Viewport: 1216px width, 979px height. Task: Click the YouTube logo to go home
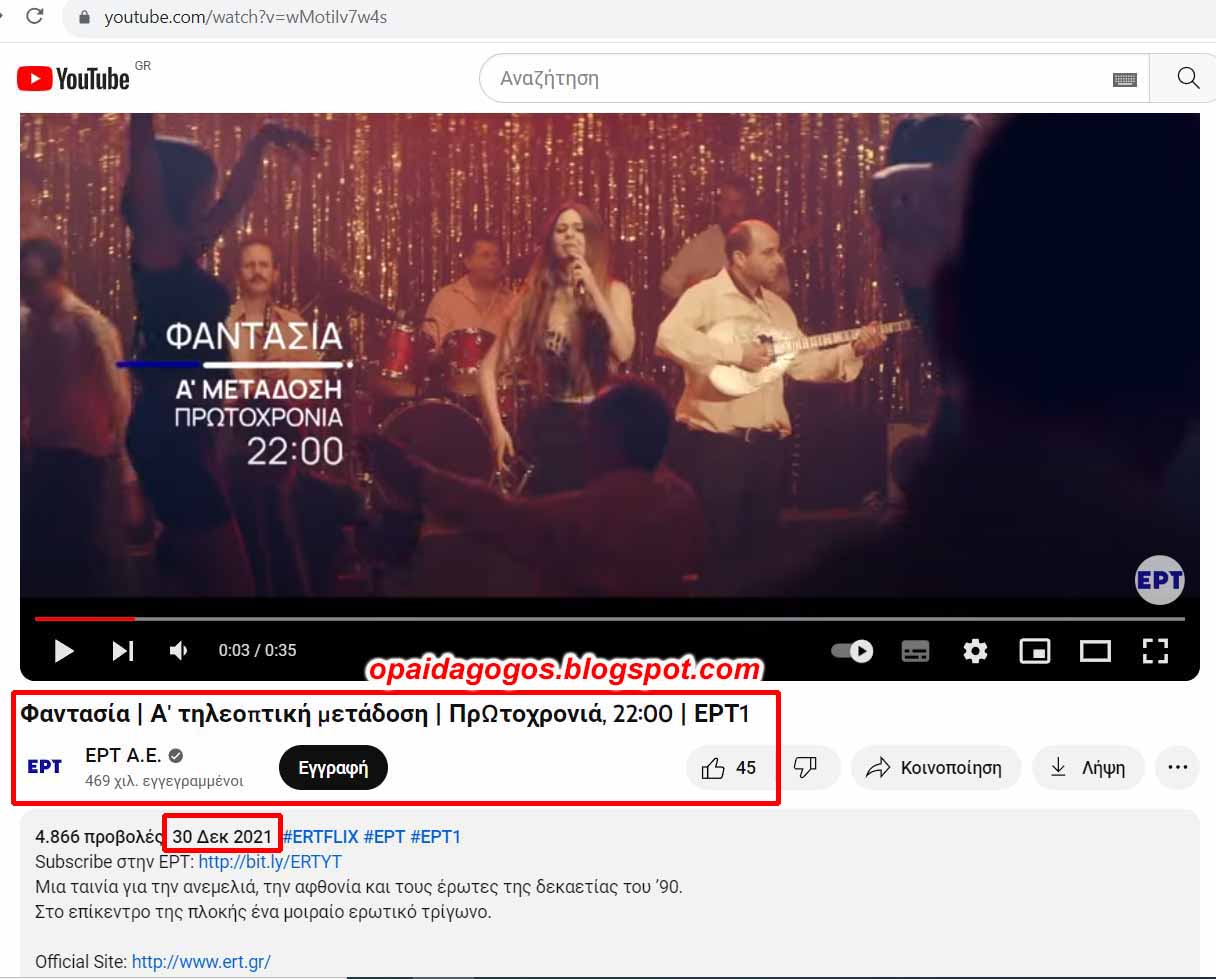(73, 78)
